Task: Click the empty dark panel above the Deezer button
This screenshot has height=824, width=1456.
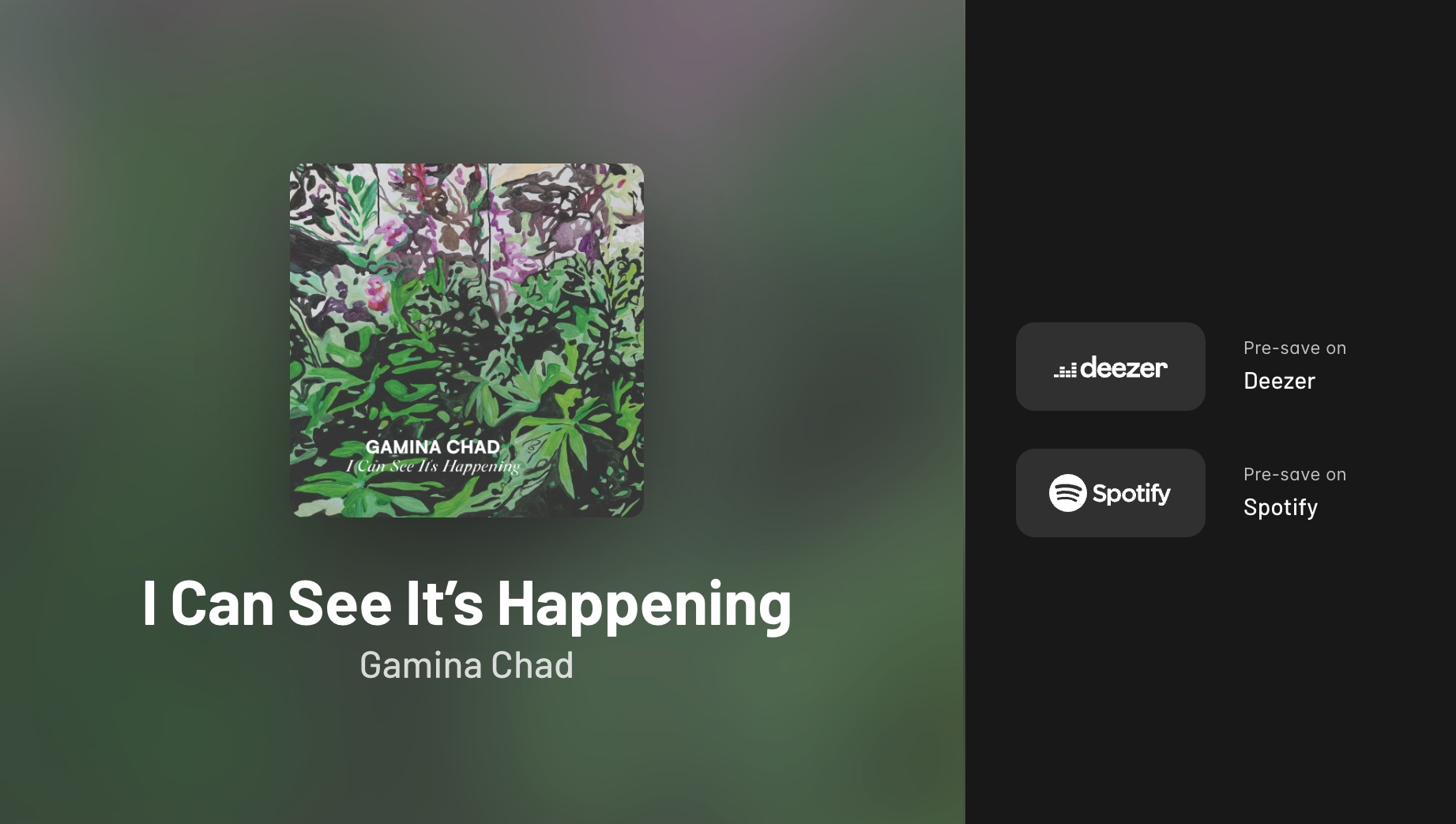Action: [x=1210, y=158]
